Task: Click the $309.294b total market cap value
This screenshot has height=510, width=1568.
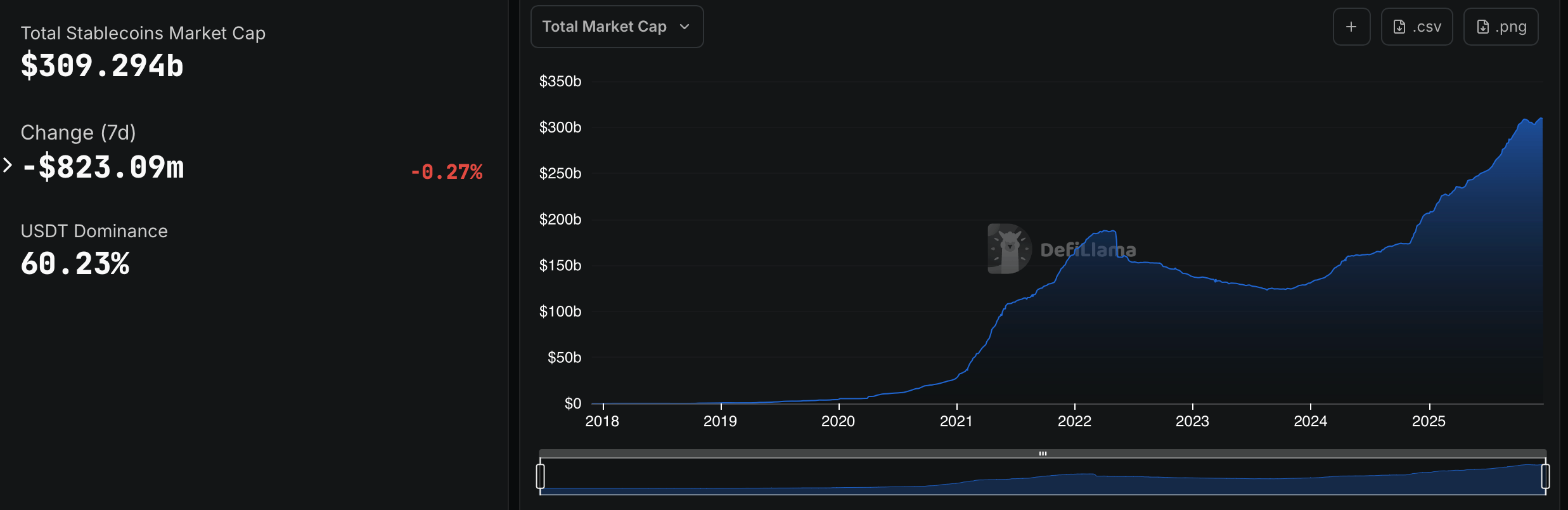Action: tap(102, 66)
